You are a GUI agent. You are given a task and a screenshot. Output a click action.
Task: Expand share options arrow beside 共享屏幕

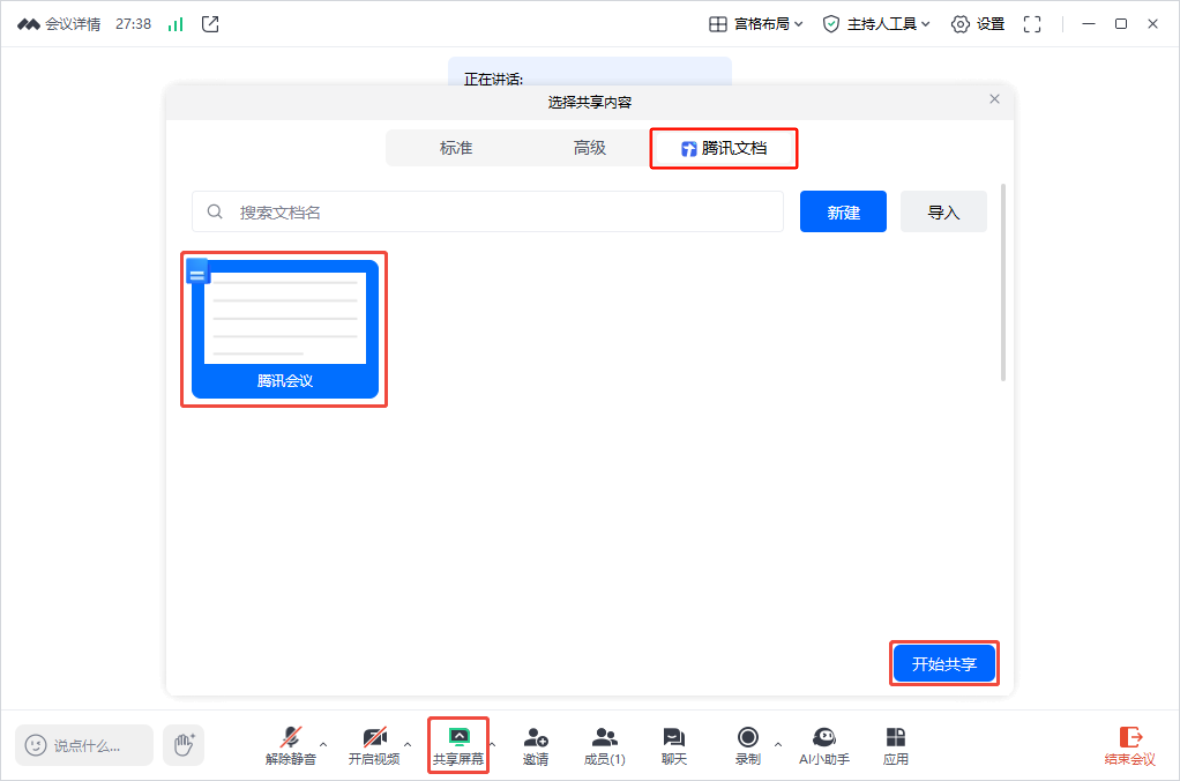(492, 744)
